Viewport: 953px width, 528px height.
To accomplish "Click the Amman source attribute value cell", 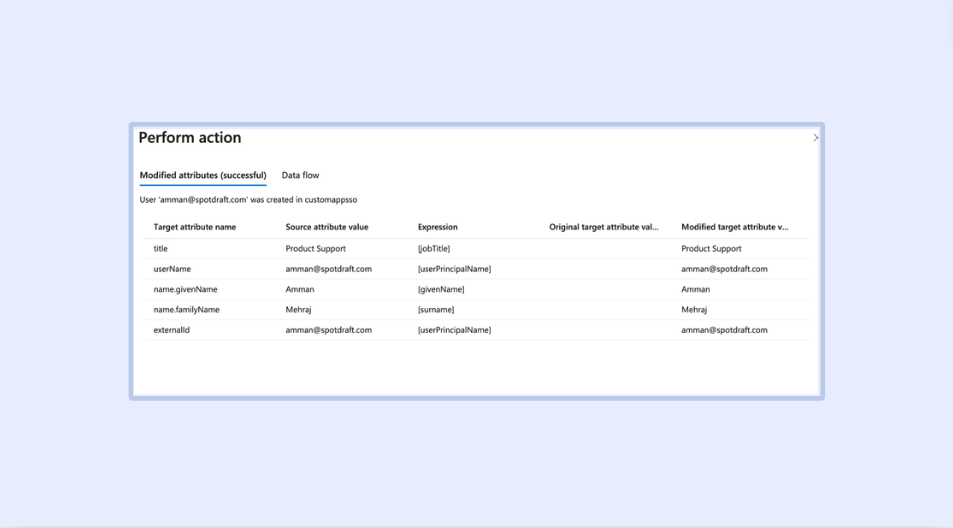I will coord(300,289).
